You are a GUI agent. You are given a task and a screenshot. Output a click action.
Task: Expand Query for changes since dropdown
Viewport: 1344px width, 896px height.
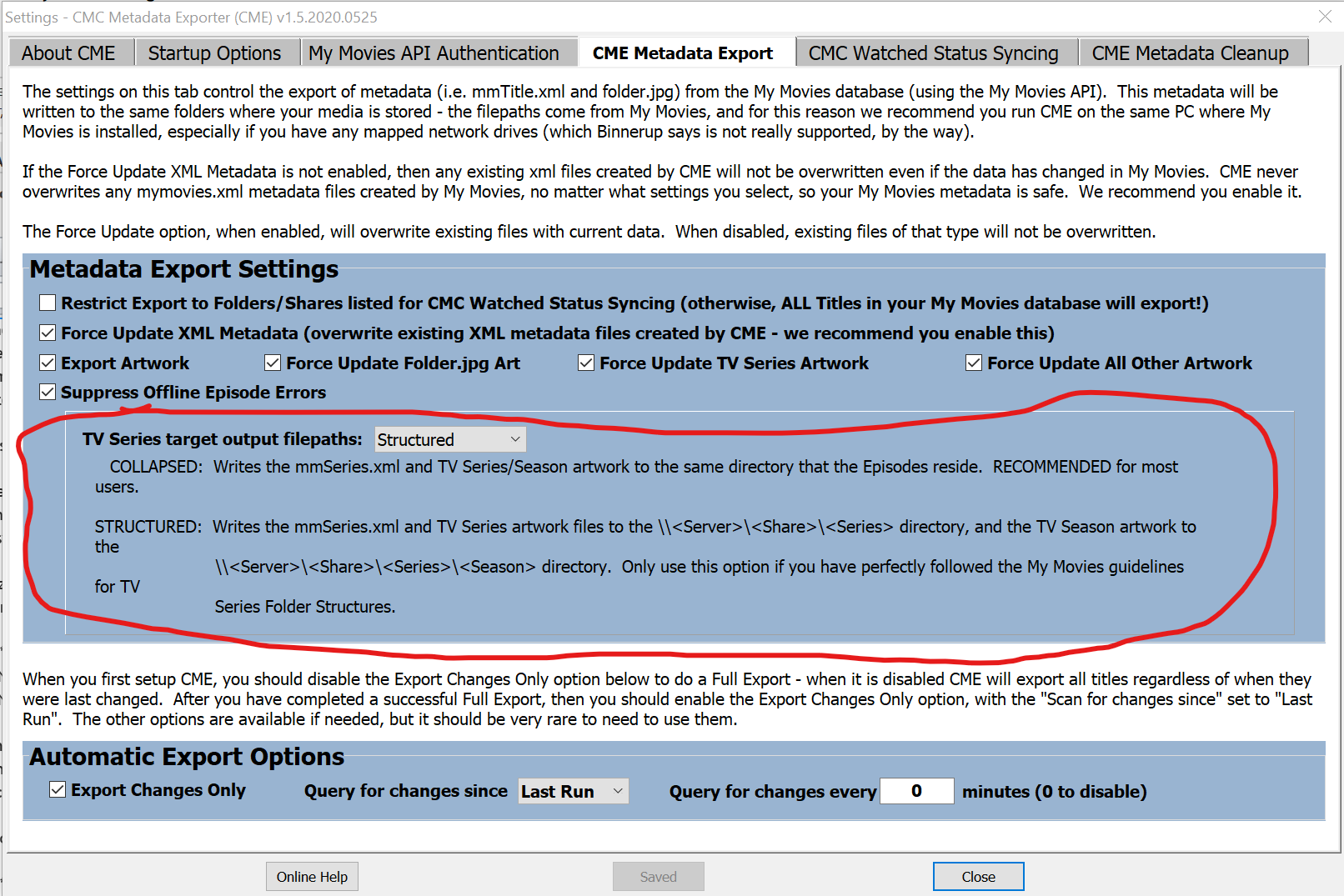coord(574,791)
